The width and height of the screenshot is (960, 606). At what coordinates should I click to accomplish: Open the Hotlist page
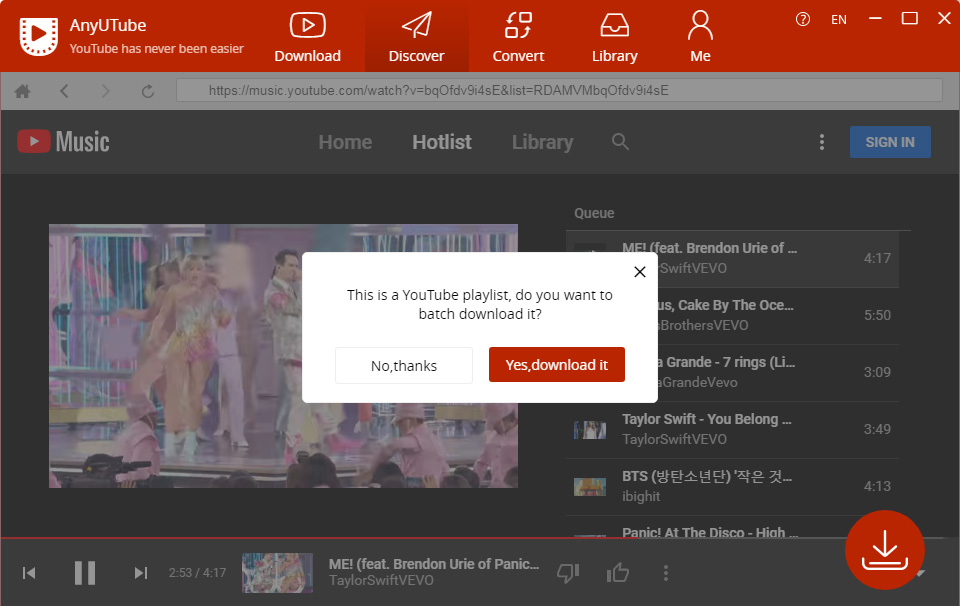[442, 142]
